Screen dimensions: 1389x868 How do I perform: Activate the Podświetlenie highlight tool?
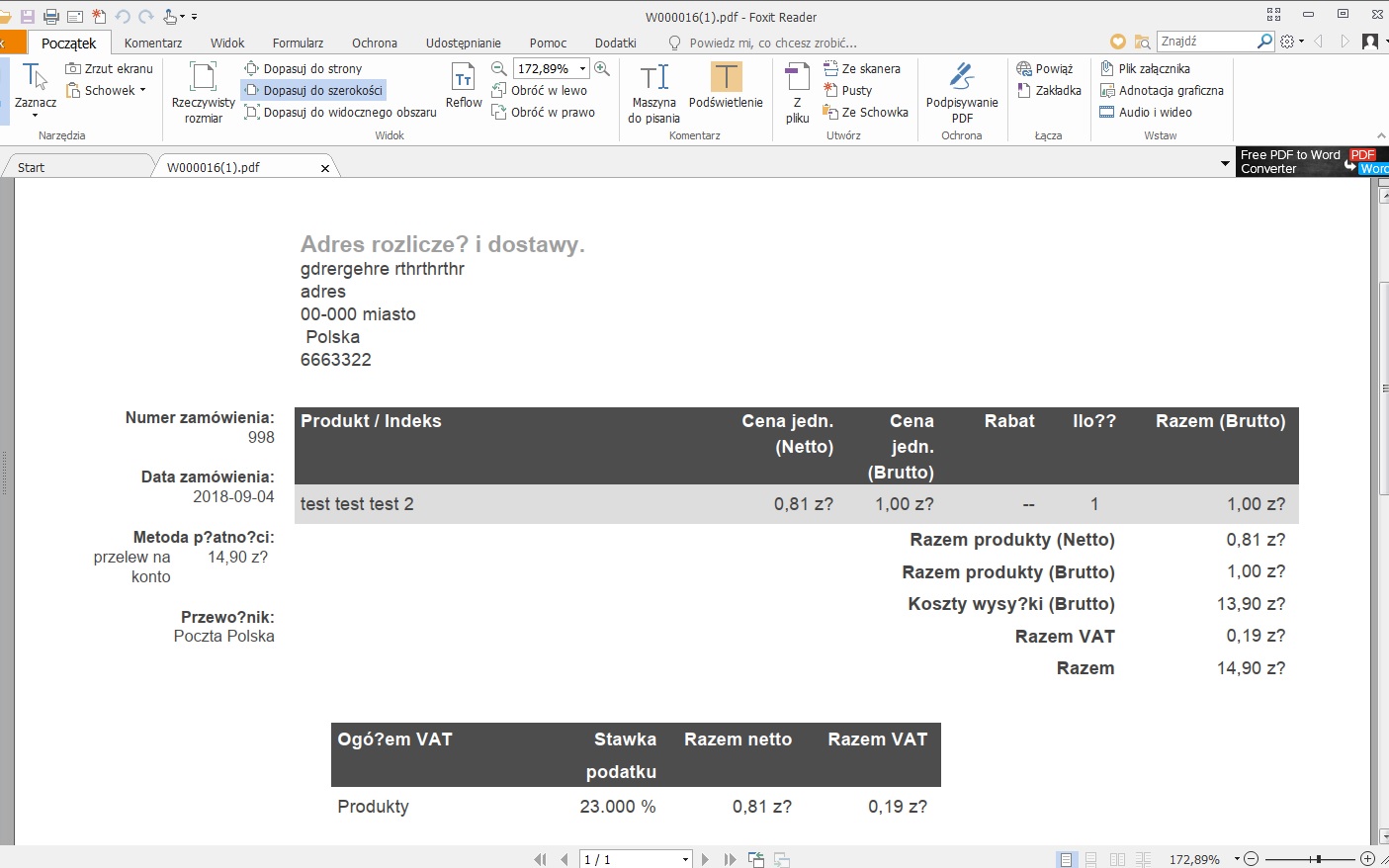(726, 86)
